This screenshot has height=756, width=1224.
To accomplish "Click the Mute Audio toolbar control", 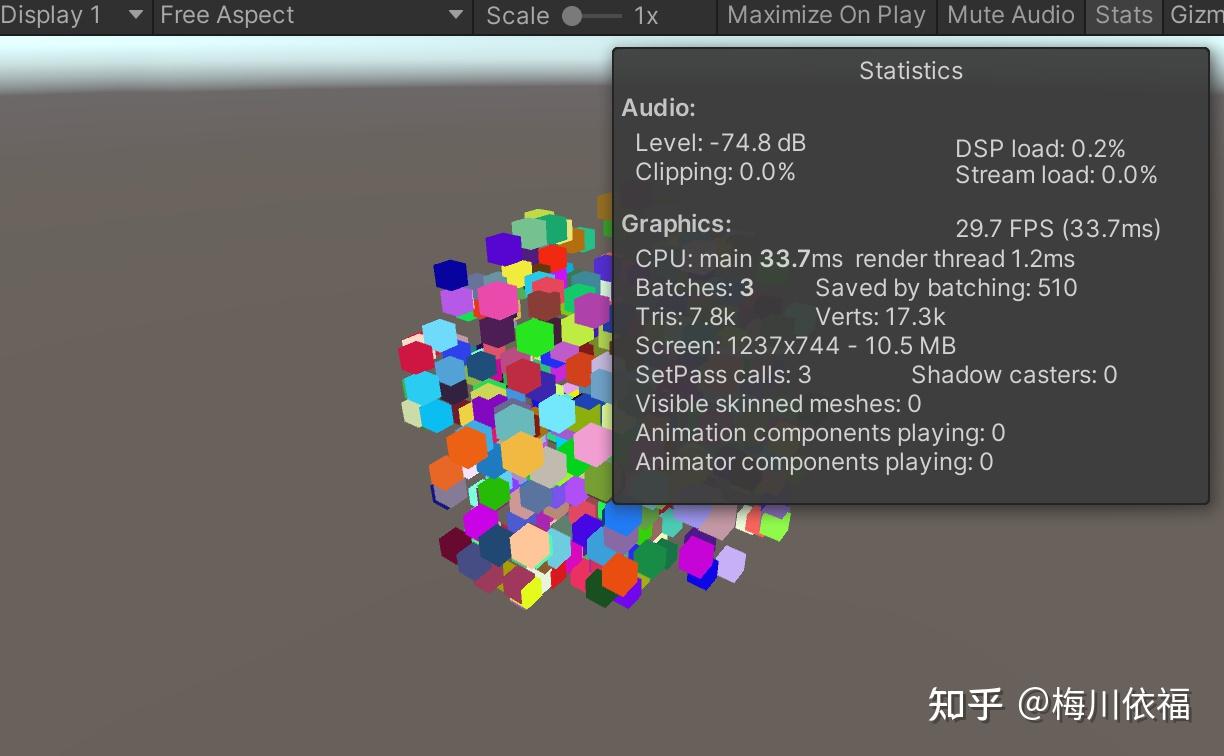I will (1010, 15).
